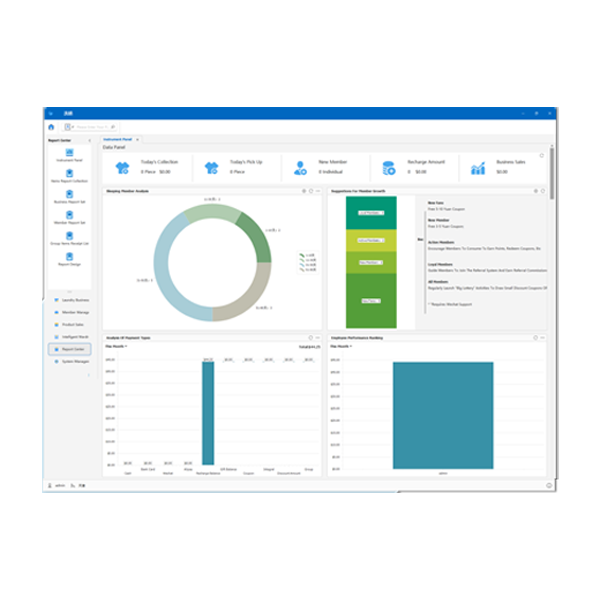The height and width of the screenshot is (600, 600).
Task: Select the Business Report Set icon
Action: click(x=69, y=194)
